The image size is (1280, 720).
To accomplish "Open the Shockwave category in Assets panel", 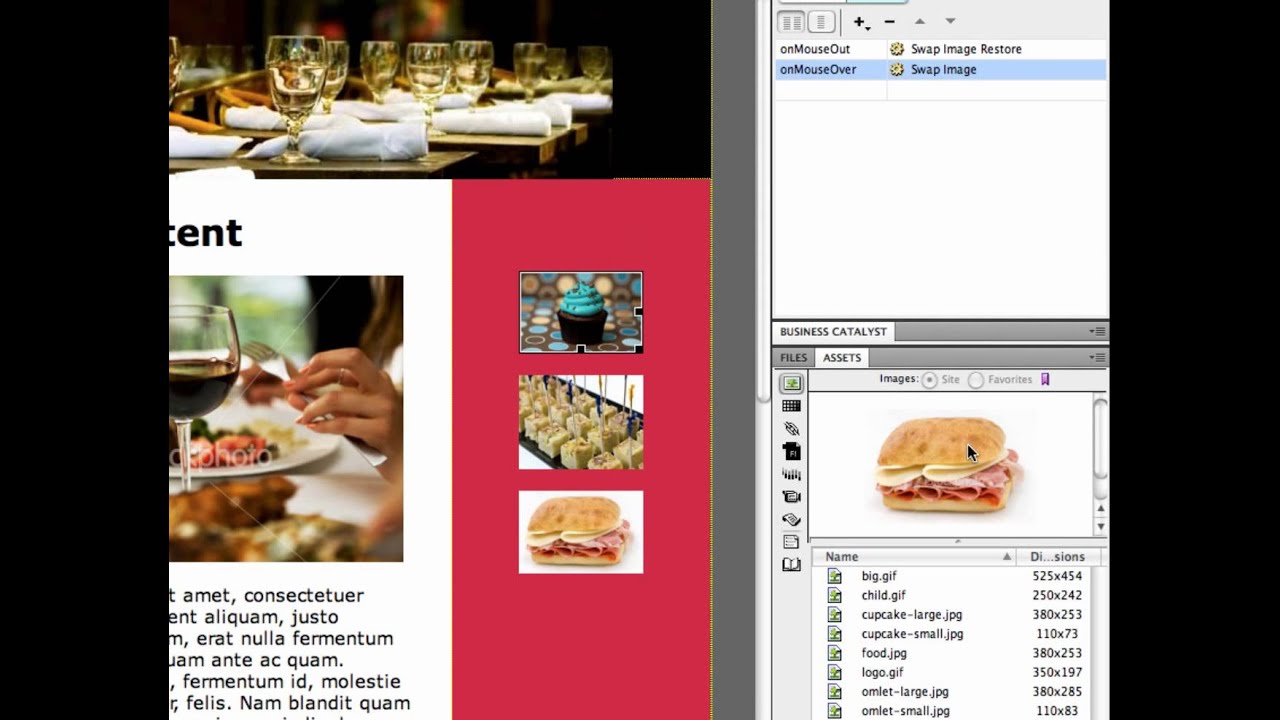I will coord(791,474).
